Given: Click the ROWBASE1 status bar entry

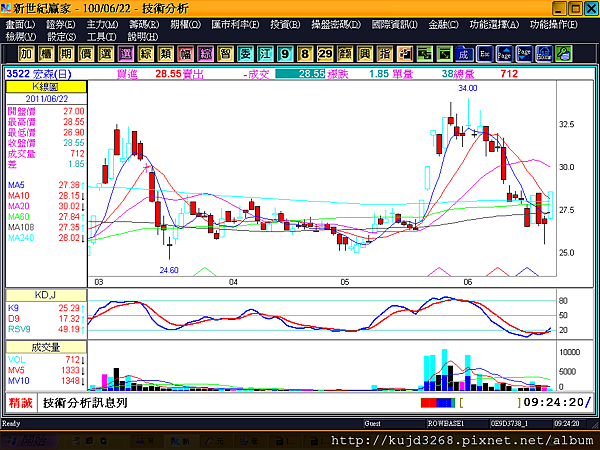Looking at the screenshot, I should tap(445, 424).
